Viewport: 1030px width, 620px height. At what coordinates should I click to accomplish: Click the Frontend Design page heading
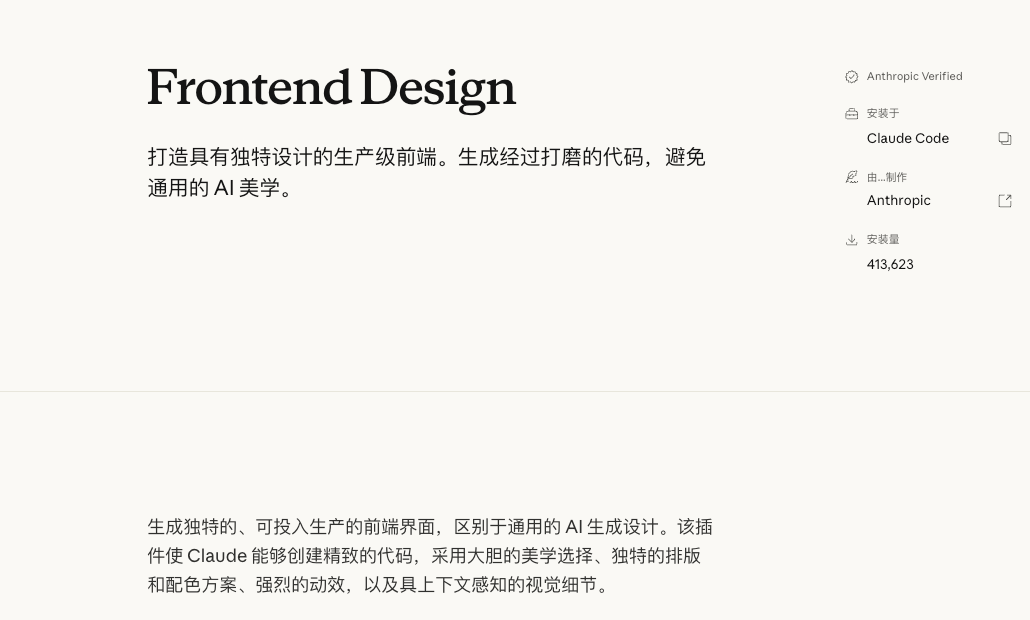(x=332, y=89)
